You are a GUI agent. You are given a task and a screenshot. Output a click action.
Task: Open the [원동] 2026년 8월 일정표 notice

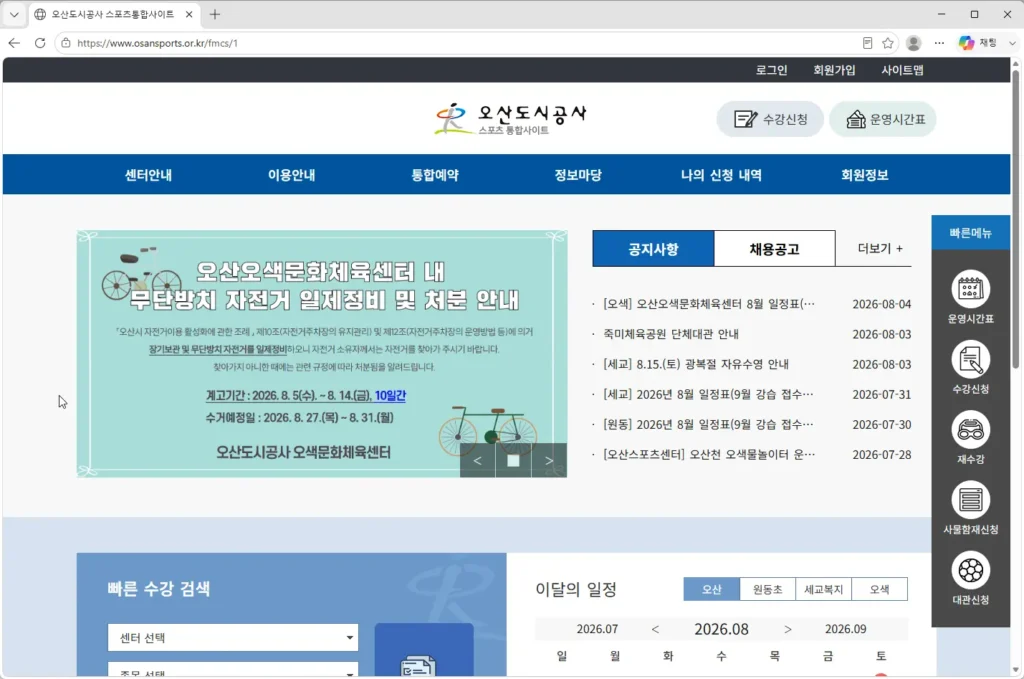[x=708, y=424]
